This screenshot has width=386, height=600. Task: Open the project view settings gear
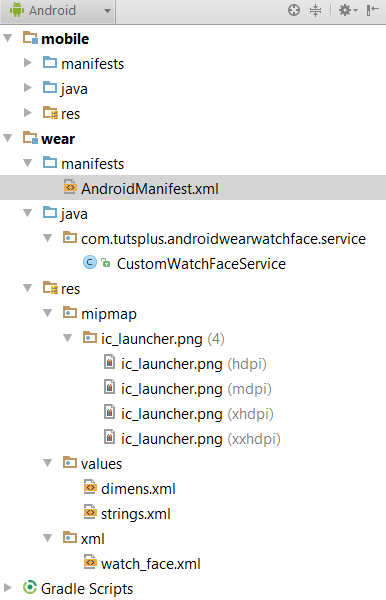pyautogui.click(x=347, y=10)
